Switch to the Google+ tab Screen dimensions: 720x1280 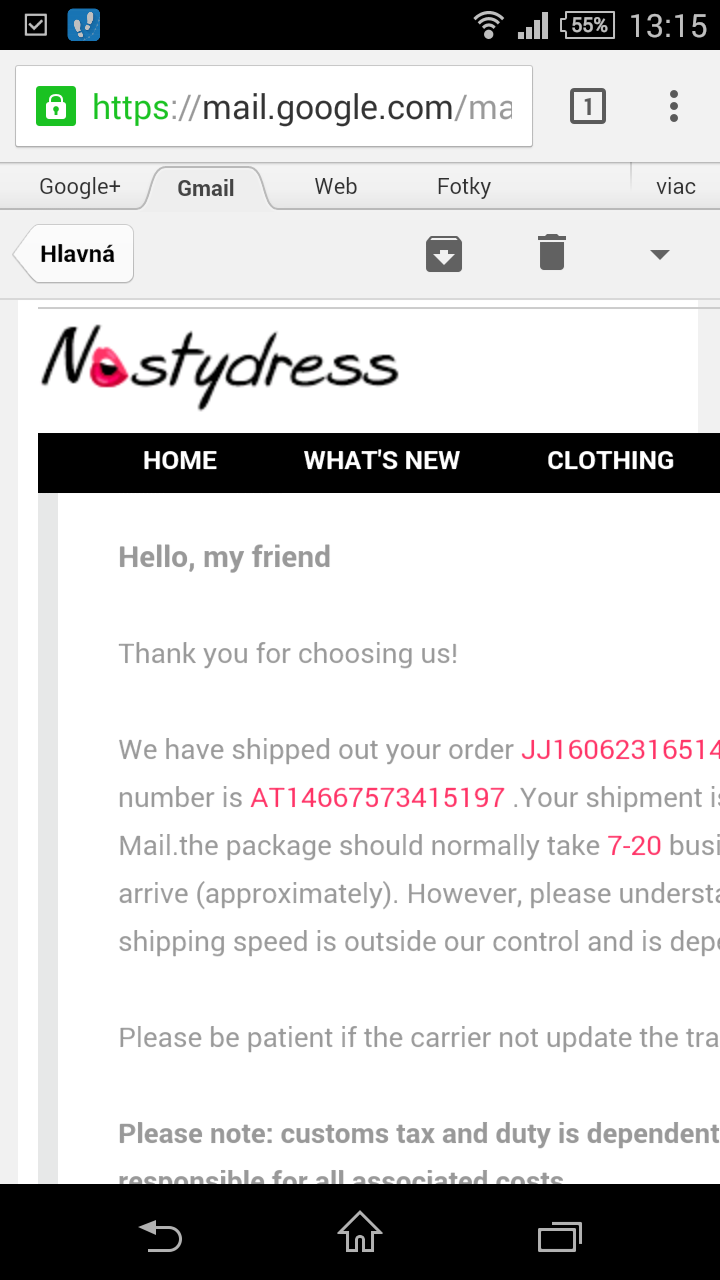(x=80, y=186)
